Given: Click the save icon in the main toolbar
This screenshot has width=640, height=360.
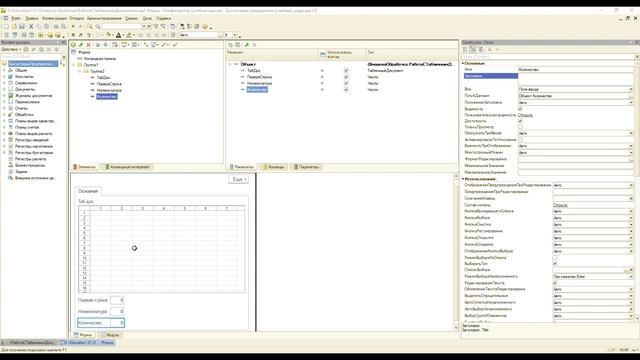Looking at the screenshot, I should click(x=22, y=27).
